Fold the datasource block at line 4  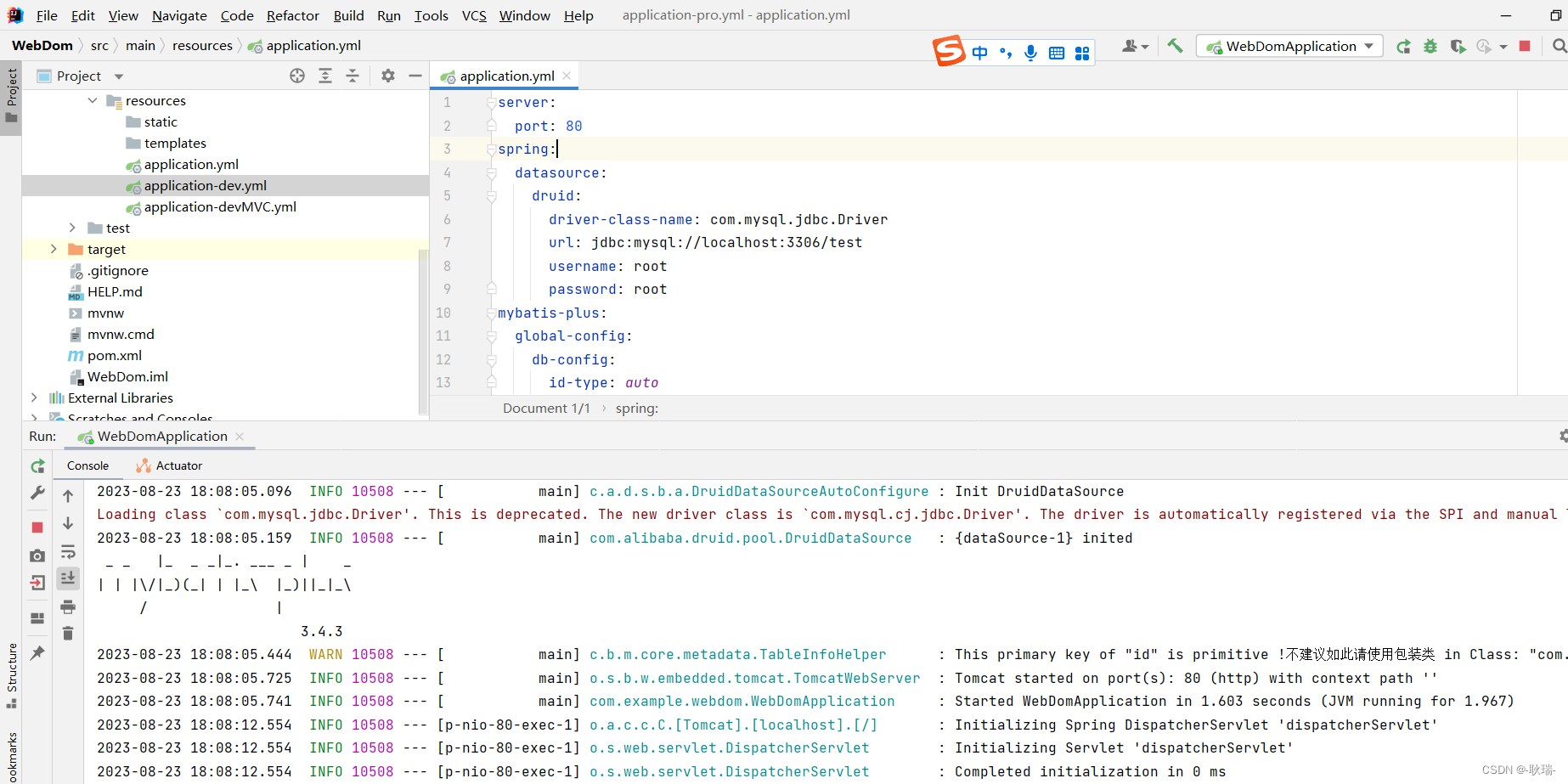pos(491,172)
